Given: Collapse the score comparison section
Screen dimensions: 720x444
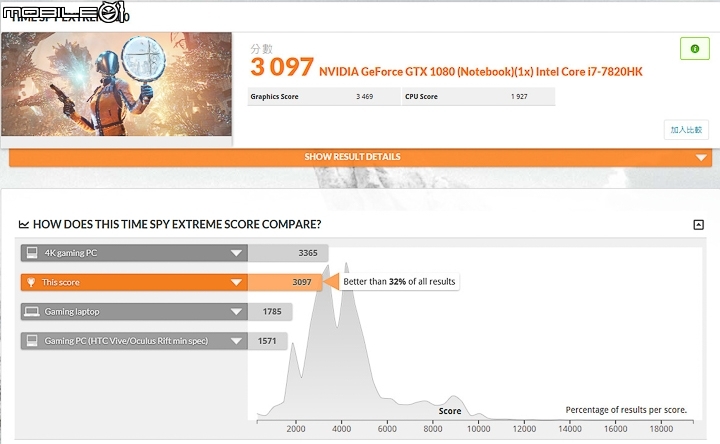Looking at the screenshot, I should pyautogui.click(x=698, y=225).
